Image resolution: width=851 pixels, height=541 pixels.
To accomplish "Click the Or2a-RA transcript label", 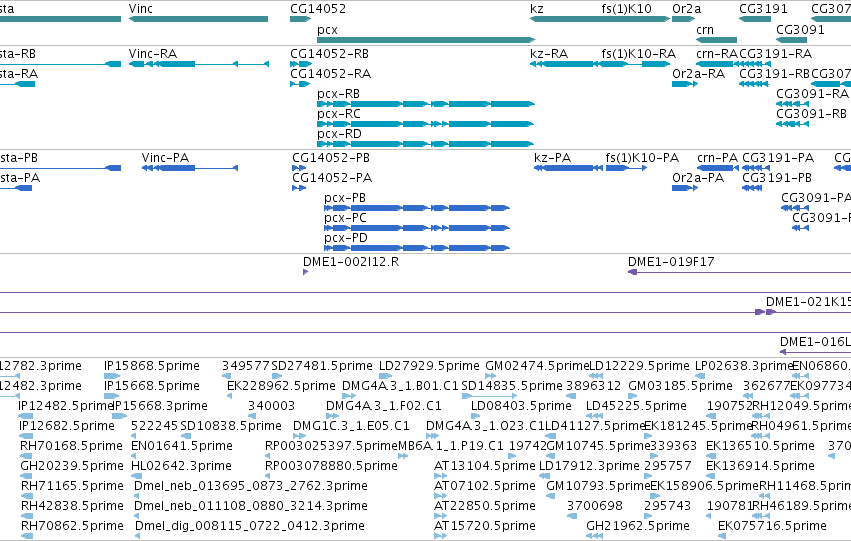I will 698,74.
